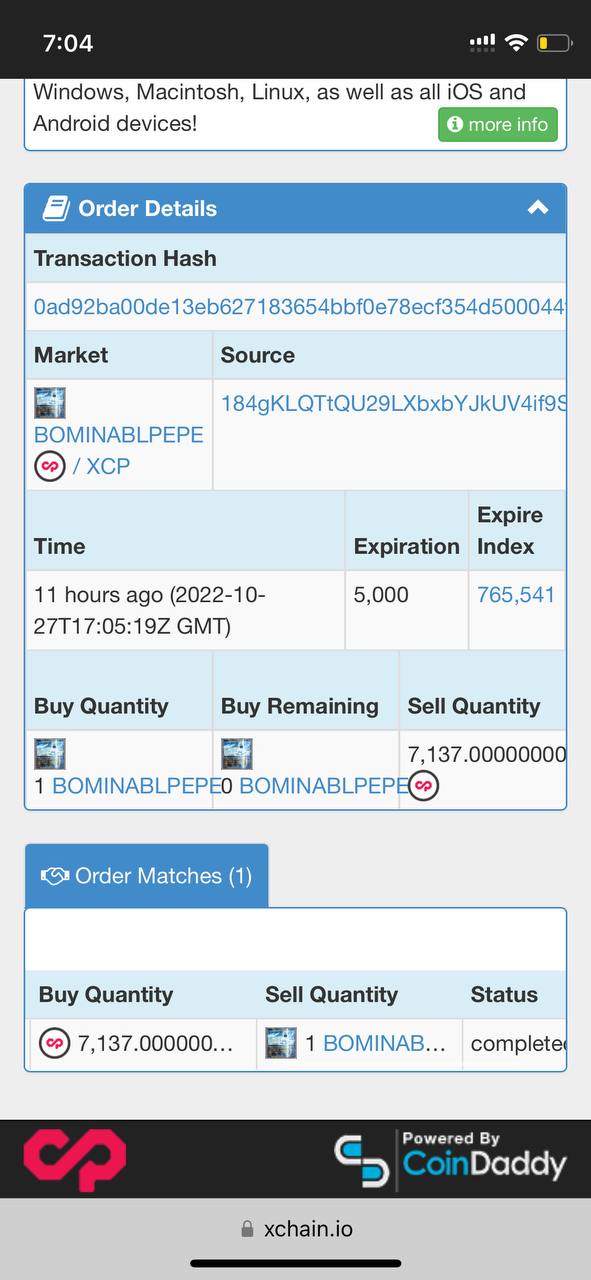The width and height of the screenshot is (591, 1280).
Task: Open the source address 184gKLQT link
Action: (x=393, y=403)
